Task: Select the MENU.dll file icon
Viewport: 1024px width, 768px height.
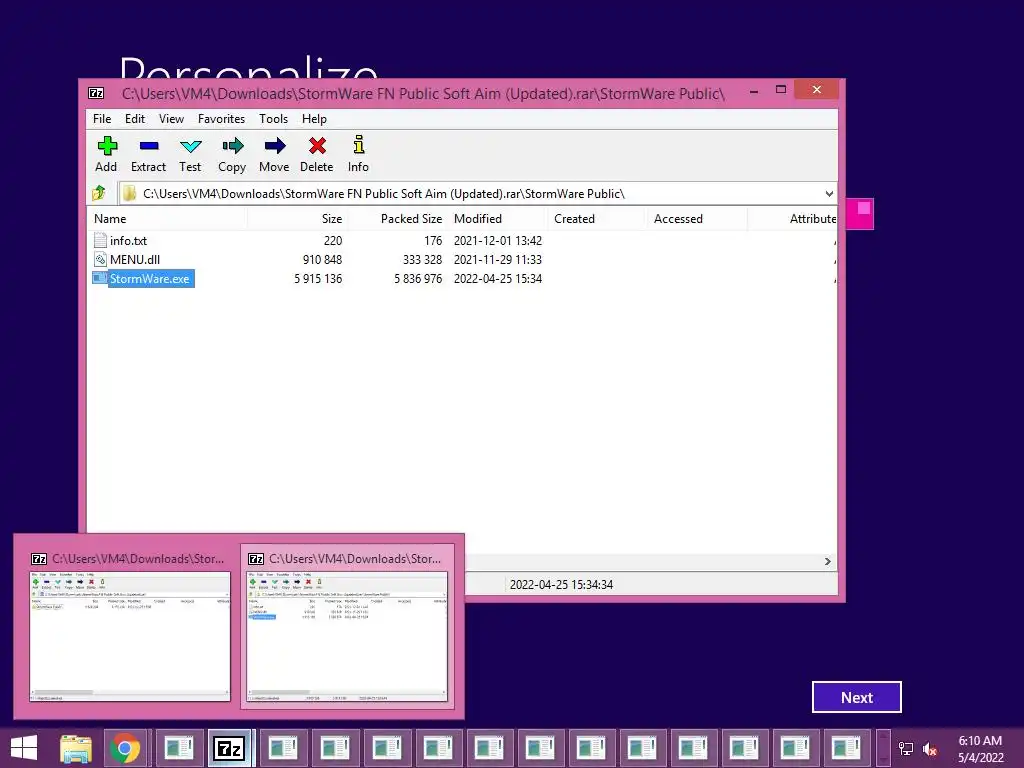Action: coord(100,259)
